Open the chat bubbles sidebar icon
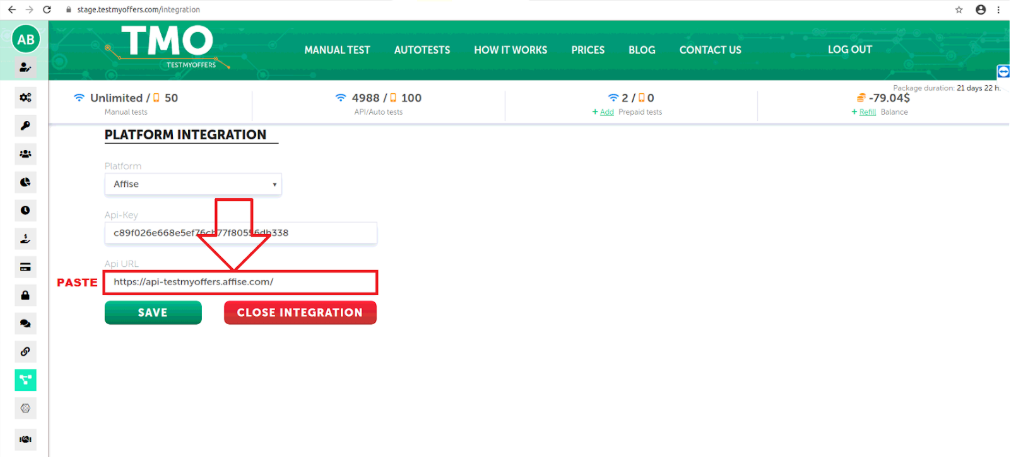This screenshot has width=1011, height=457. [26, 324]
